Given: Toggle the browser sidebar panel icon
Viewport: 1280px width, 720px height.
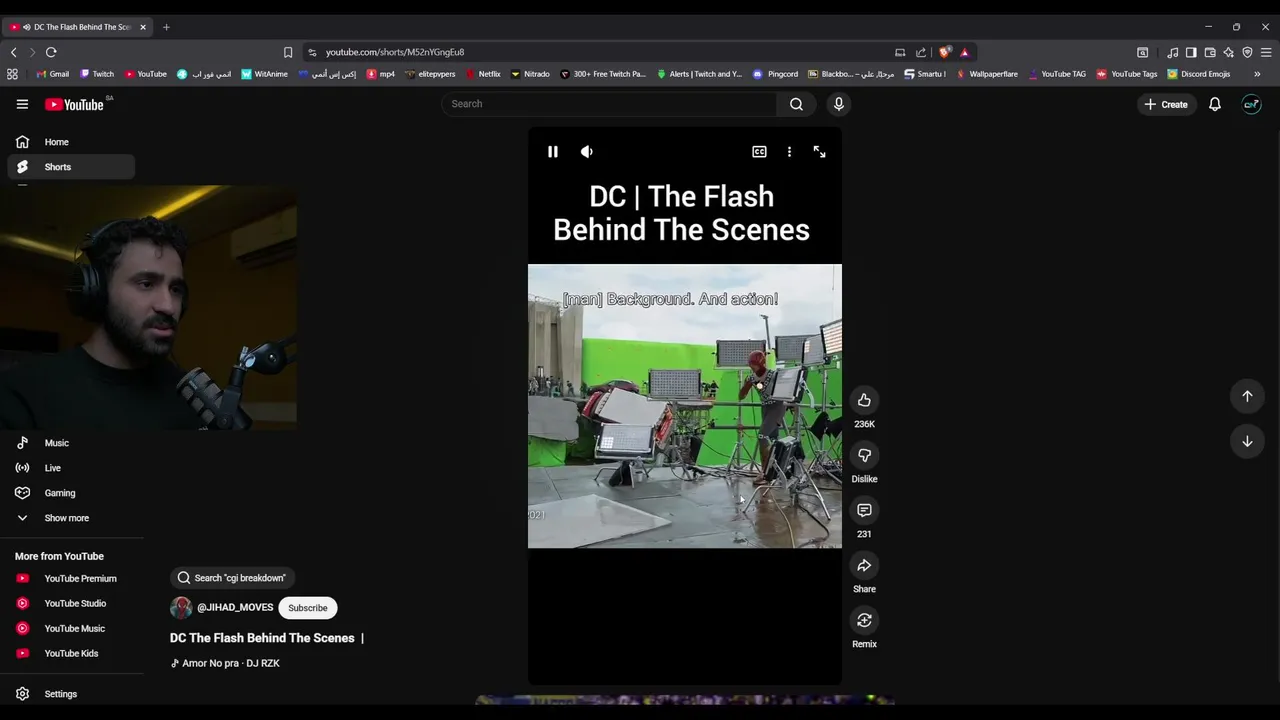Looking at the screenshot, I should pos(1191,52).
